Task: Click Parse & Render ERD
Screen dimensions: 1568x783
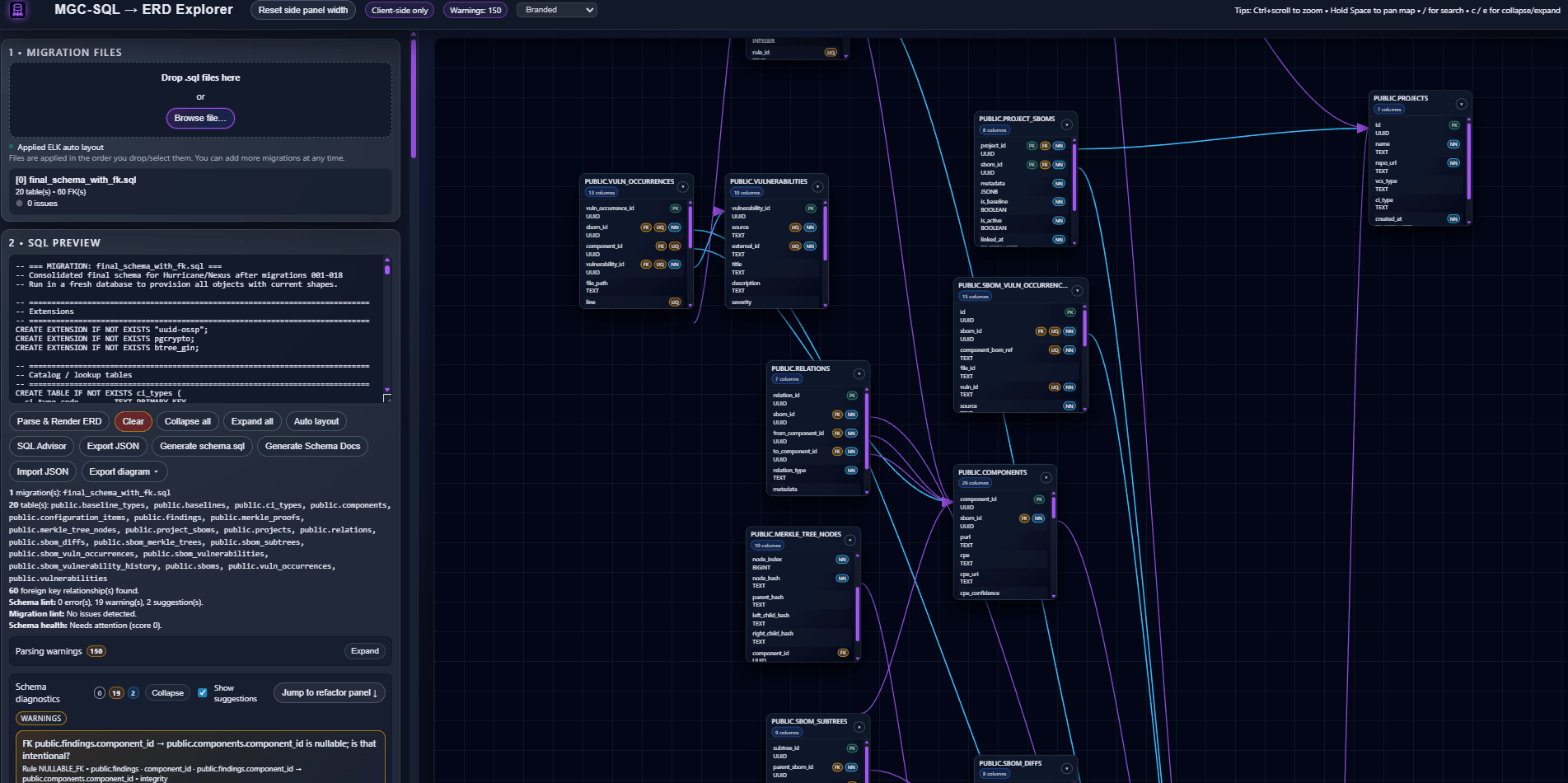Action: [x=59, y=421]
